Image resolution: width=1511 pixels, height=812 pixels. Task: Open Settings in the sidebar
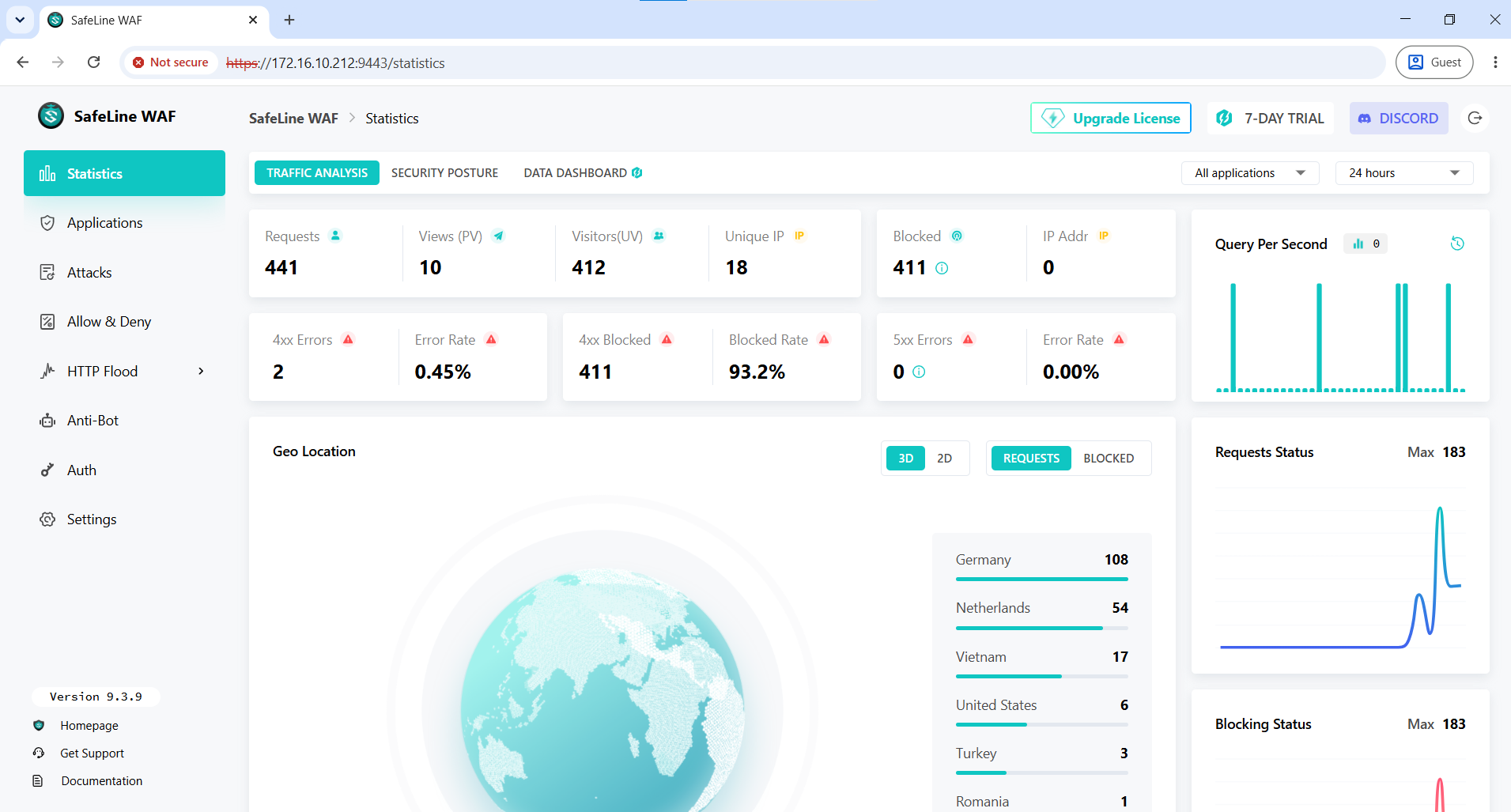pyautogui.click(x=124, y=519)
